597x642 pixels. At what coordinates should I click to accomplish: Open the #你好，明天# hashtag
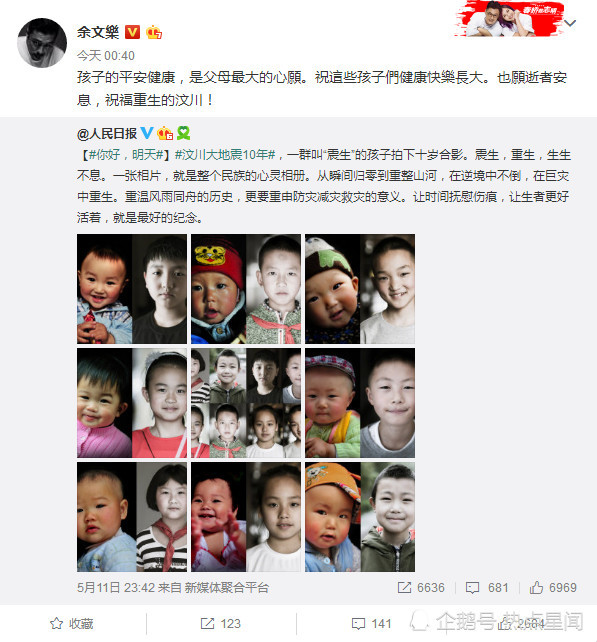127,155
